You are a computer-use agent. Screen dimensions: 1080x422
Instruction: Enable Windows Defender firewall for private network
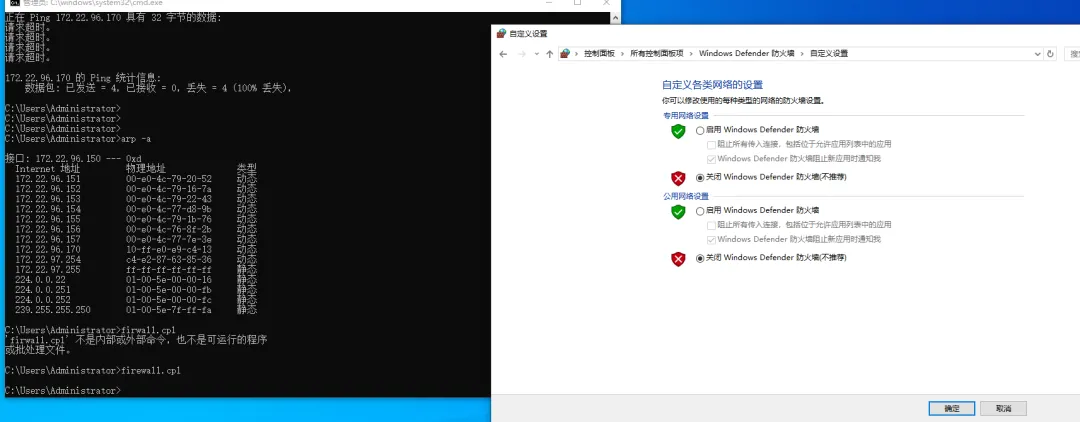(700, 129)
